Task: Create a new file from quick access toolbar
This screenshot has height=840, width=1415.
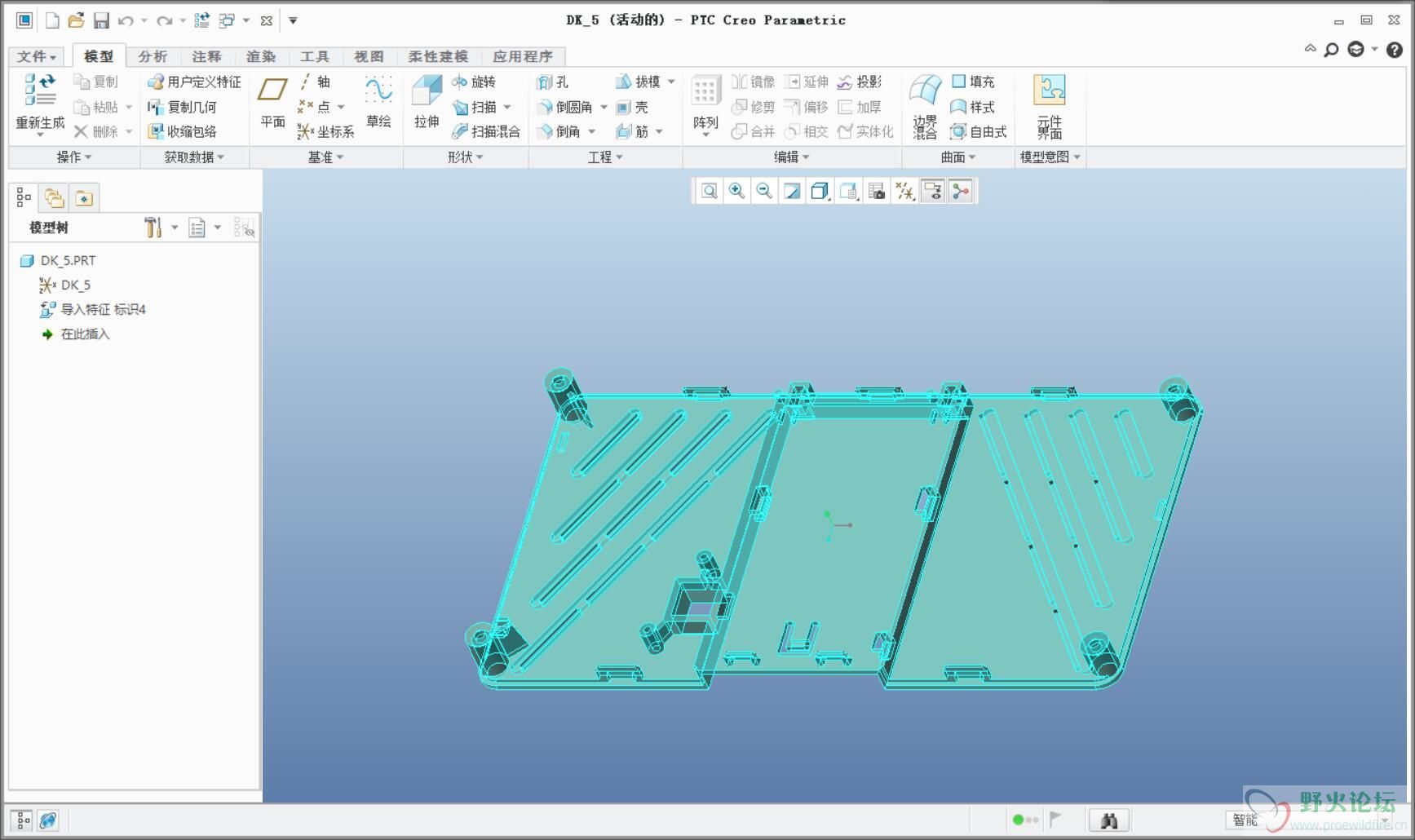Action: coord(52,20)
